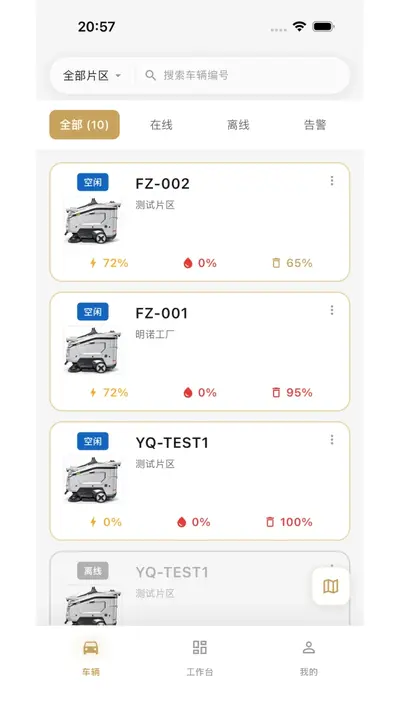Switch to the 告警 tab
400x712 pixels.
pyautogui.click(x=315, y=125)
